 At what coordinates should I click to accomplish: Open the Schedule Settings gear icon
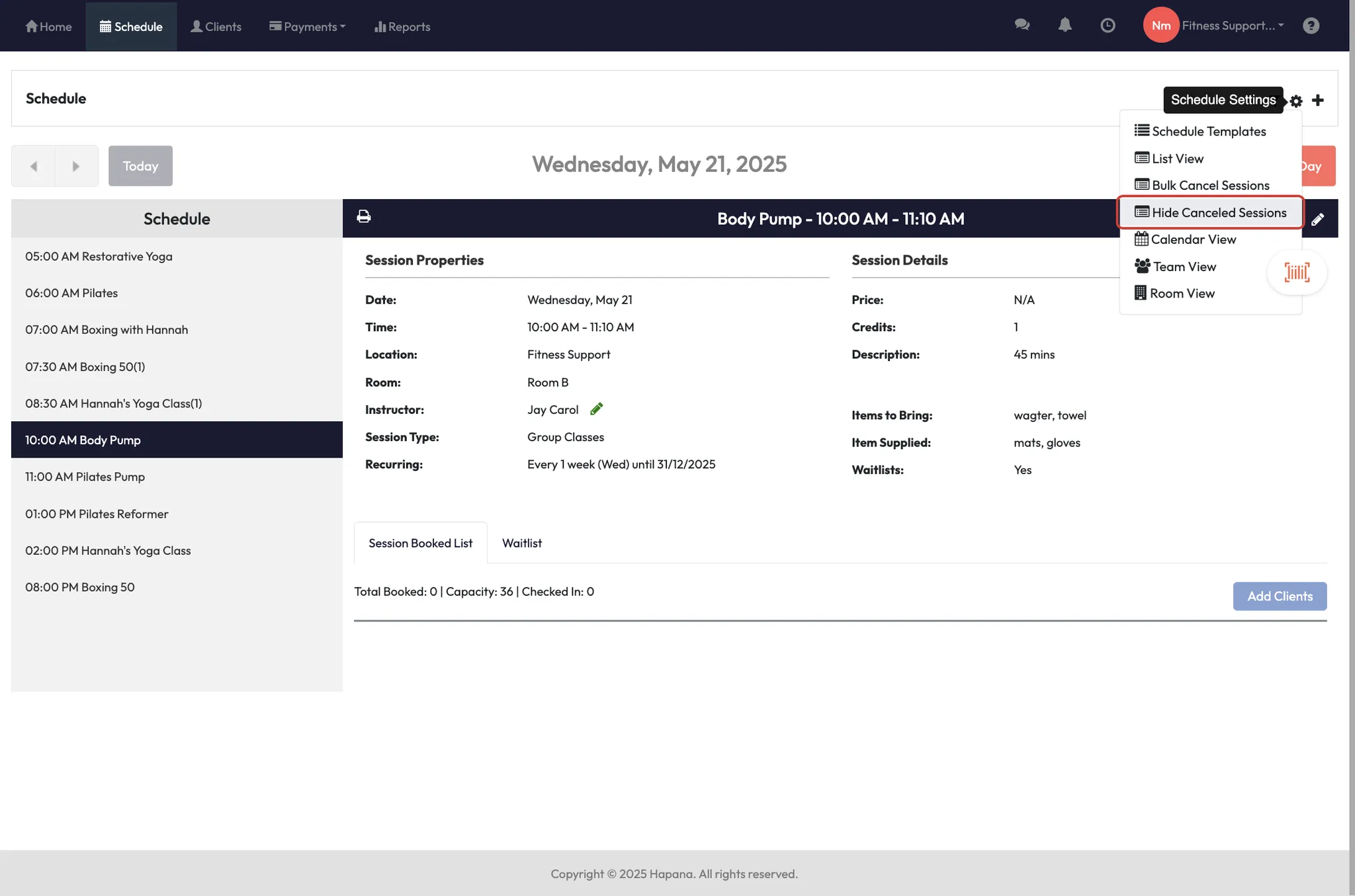[1296, 101]
